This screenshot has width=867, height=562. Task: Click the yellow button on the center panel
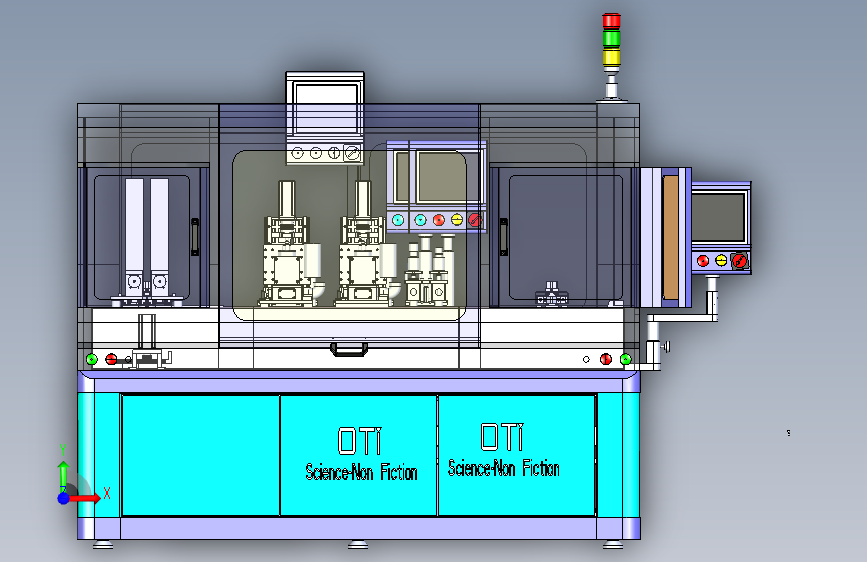pyautogui.click(x=457, y=220)
